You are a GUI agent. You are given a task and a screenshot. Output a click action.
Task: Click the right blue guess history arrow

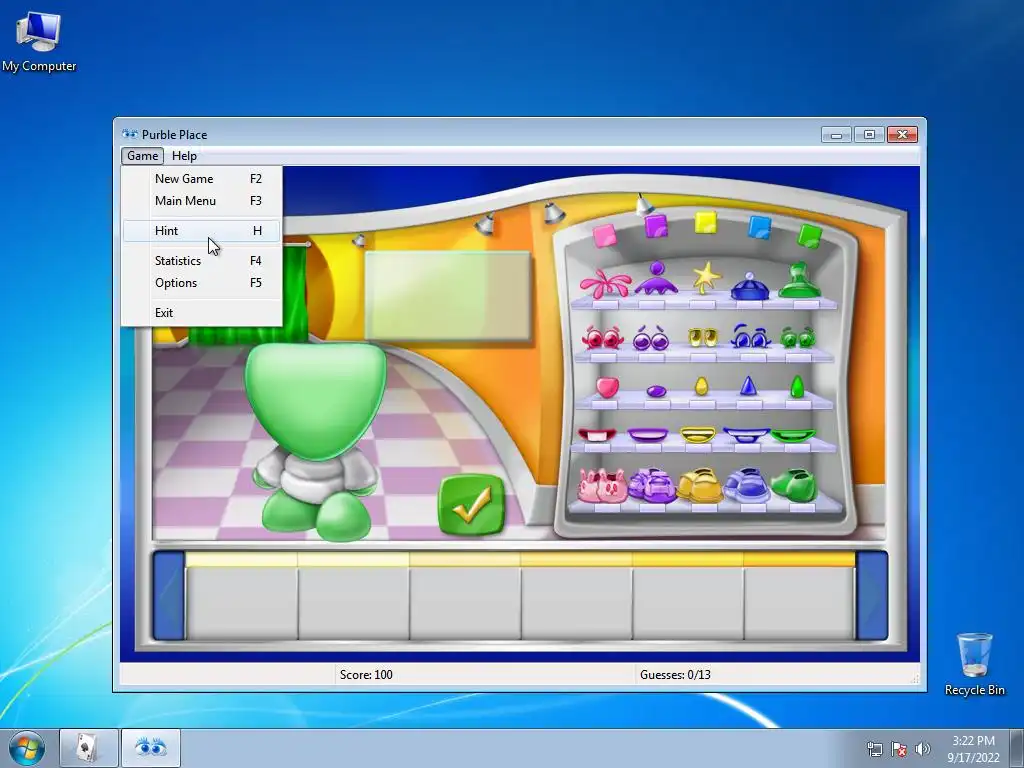tap(872, 596)
